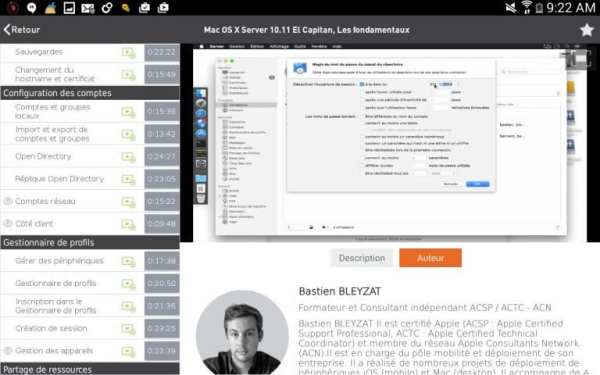
Task: Select duration 0:22:22 of Sauvegardes
Action: 162,52
